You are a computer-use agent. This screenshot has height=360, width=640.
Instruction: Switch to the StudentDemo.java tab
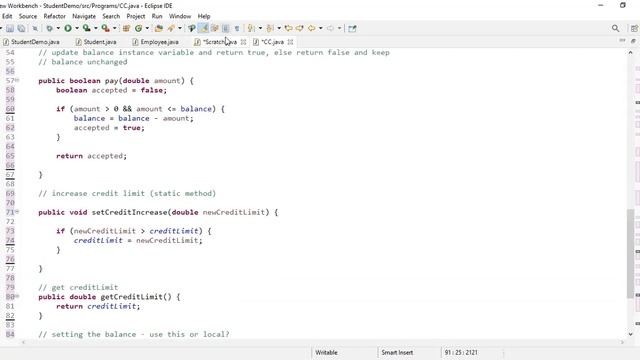tap(31, 42)
